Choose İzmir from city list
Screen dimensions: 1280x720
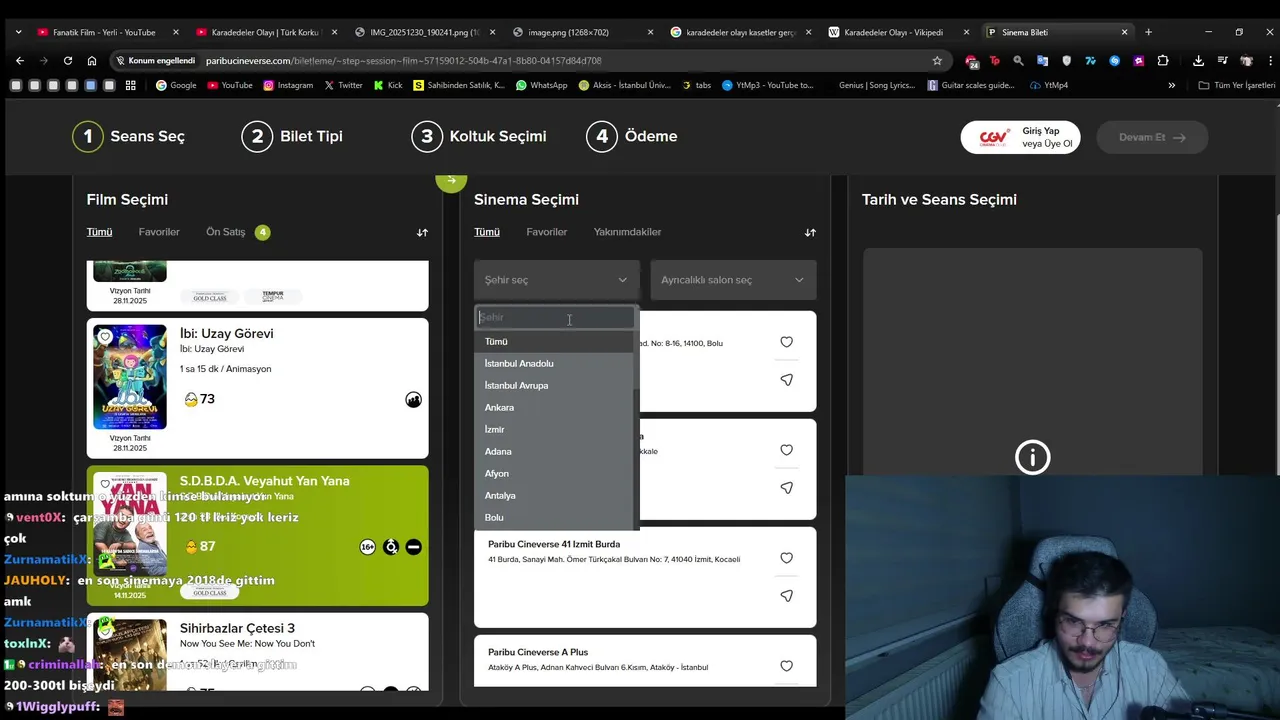554,429
